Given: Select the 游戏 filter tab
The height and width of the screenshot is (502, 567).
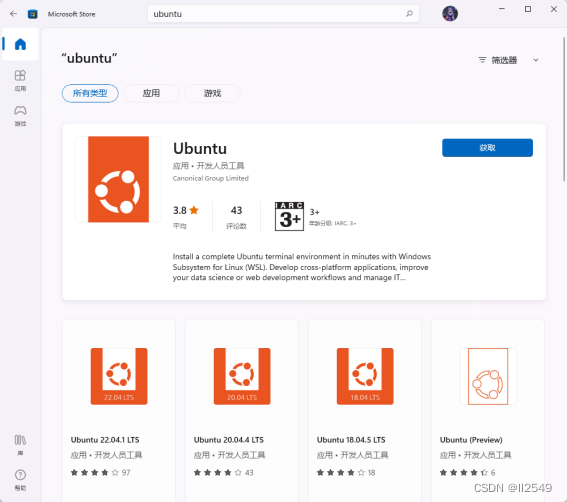Looking at the screenshot, I should pyautogui.click(x=212, y=93).
